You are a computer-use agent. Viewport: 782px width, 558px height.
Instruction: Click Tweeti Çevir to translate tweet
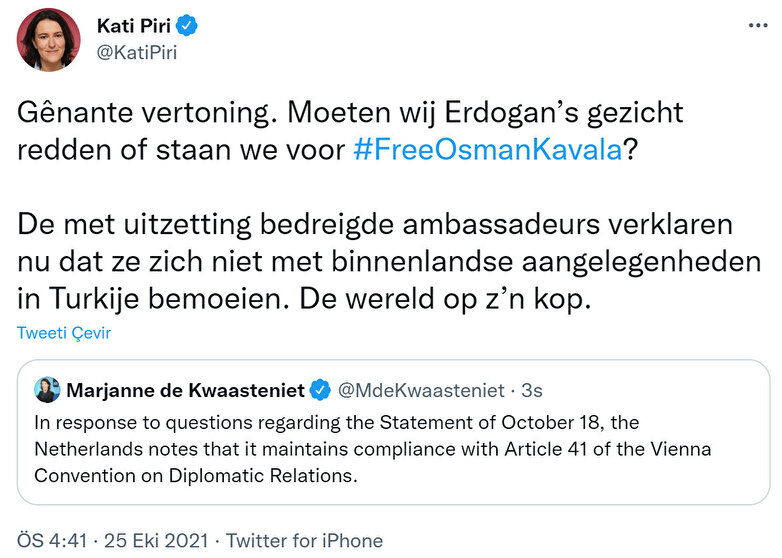click(x=64, y=333)
